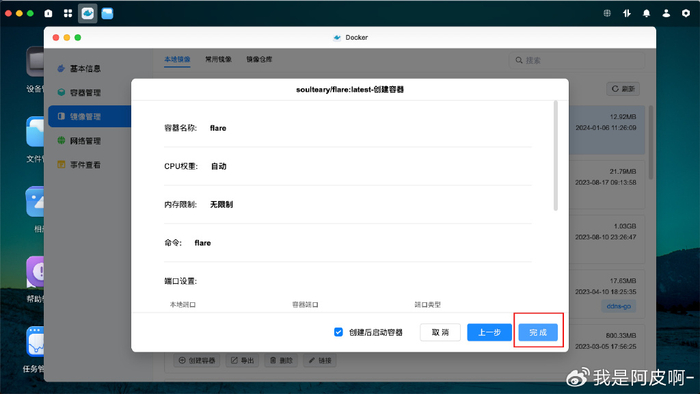The image size is (700, 394).
Task: Select image row sized 21.79MB
Action: [x=606, y=184]
